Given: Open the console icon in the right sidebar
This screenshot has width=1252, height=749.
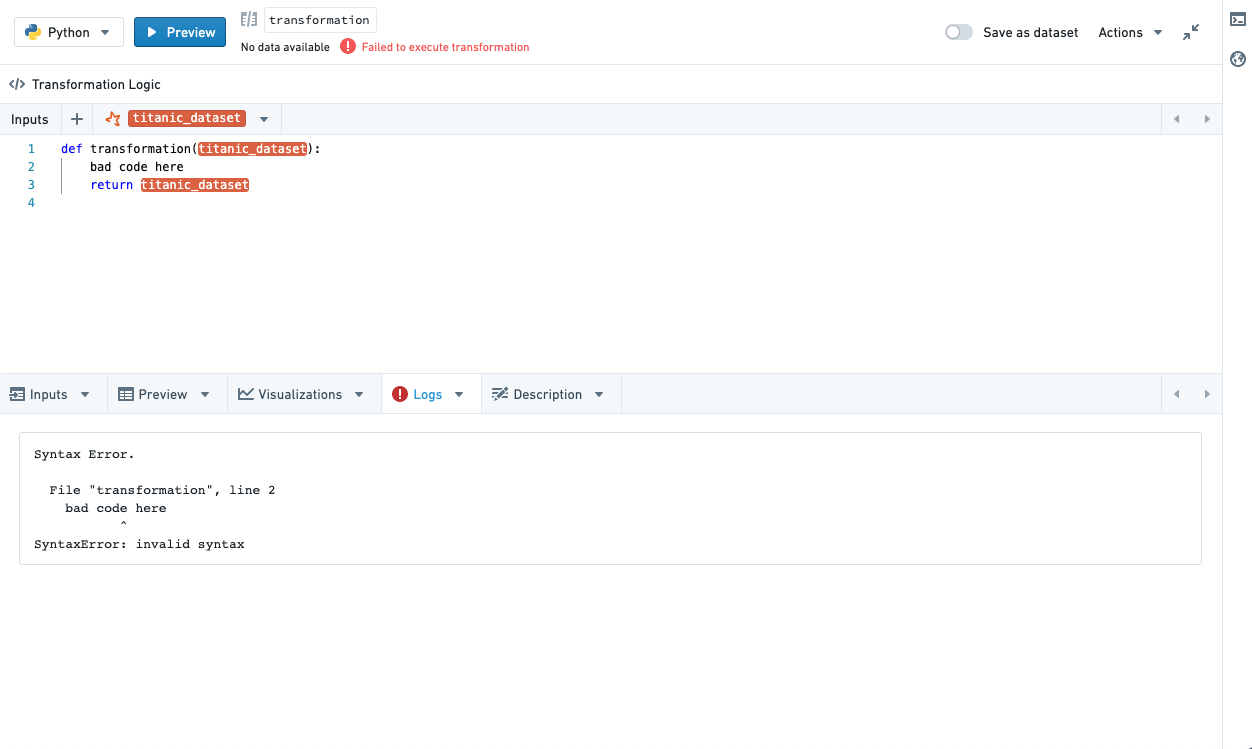Looking at the screenshot, I should [1238, 20].
